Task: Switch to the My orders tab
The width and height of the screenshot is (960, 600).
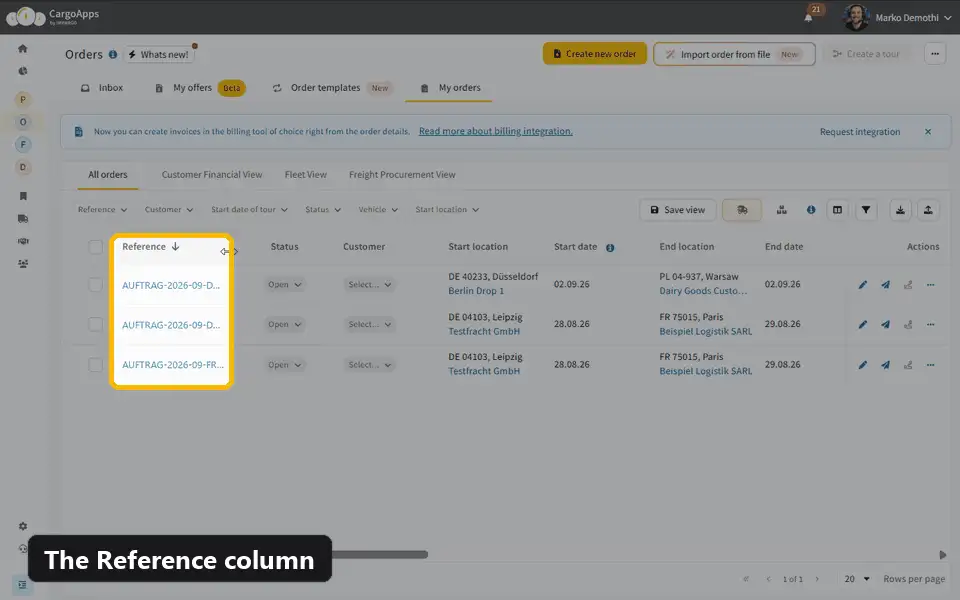Action: (450, 88)
